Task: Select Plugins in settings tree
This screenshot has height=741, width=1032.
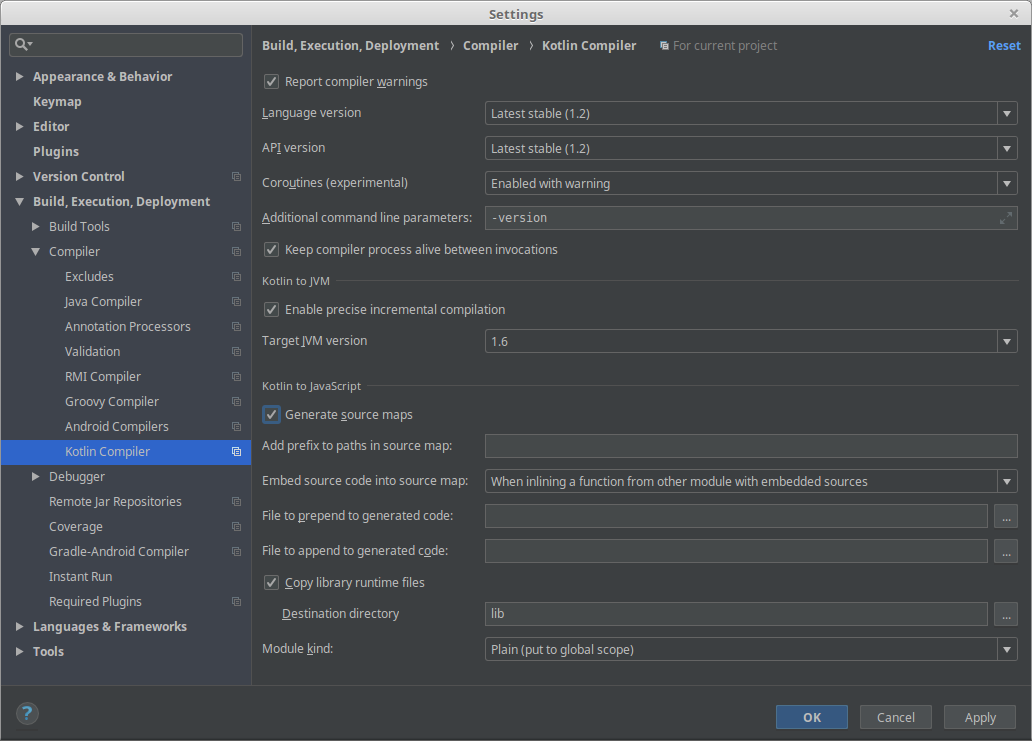Action: pos(56,151)
